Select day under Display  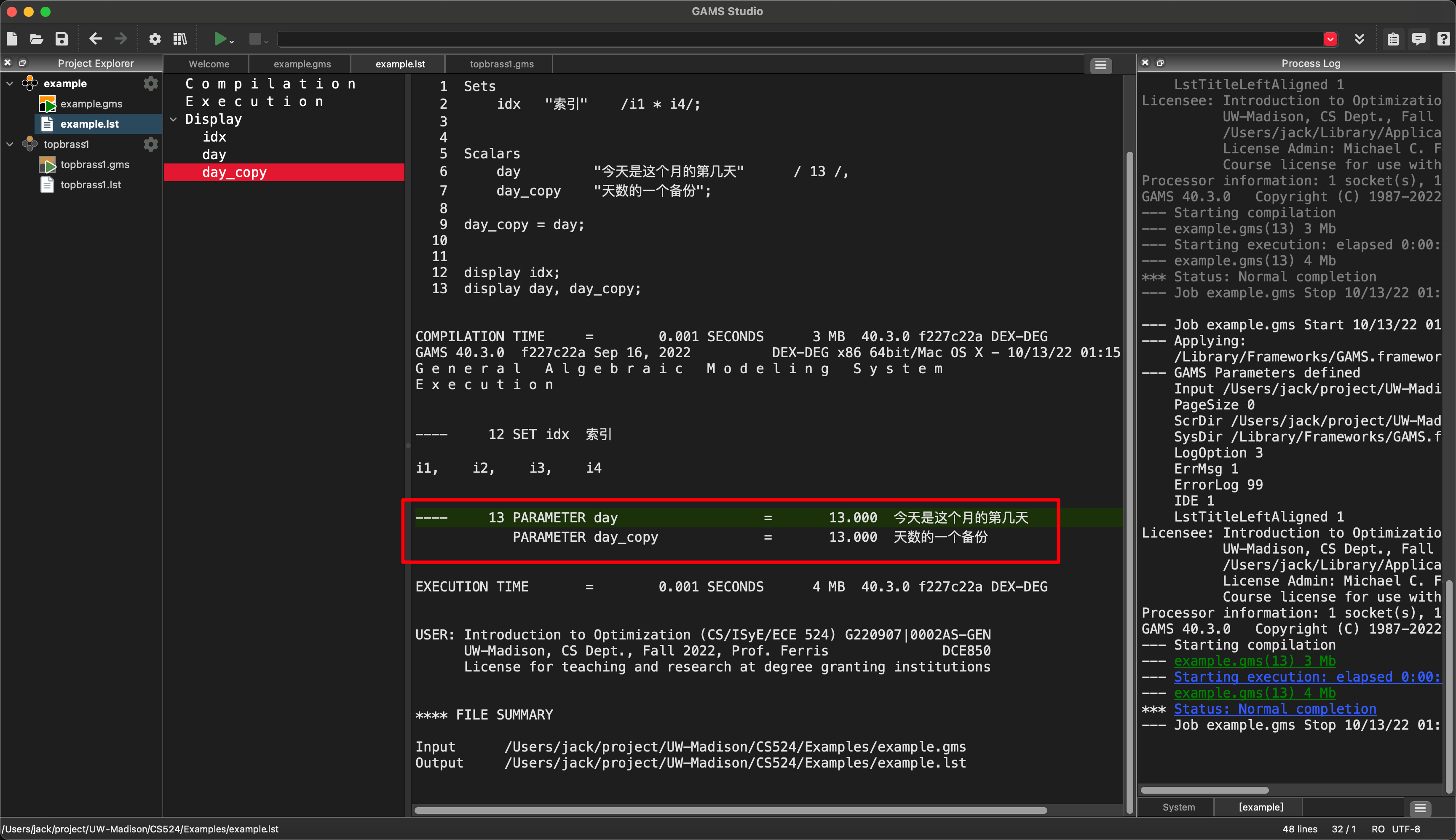click(x=214, y=155)
